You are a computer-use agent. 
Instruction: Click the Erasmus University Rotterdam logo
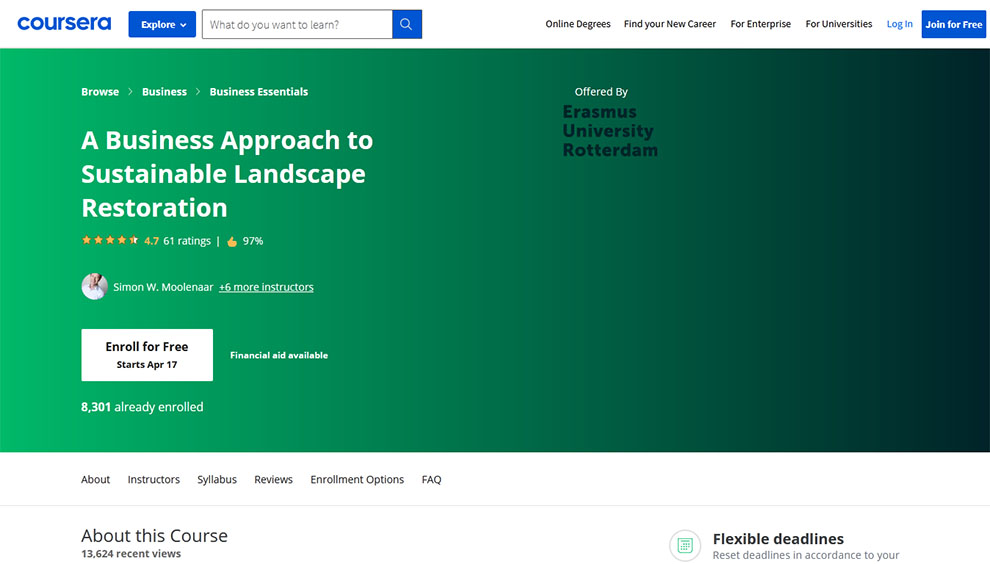[x=610, y=131]
